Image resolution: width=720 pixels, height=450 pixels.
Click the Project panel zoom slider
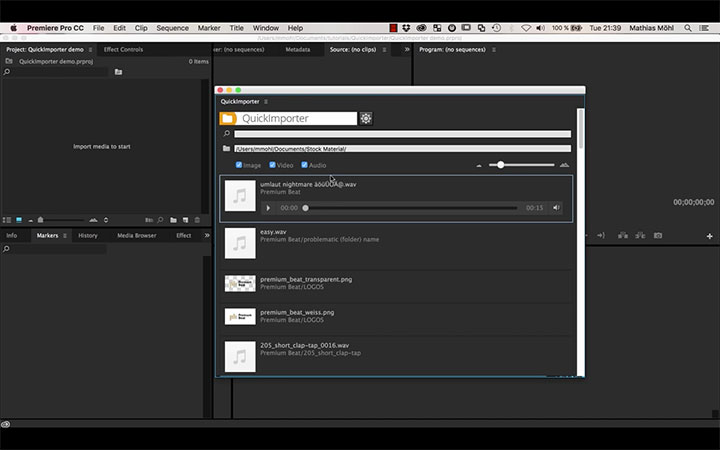pos(61,220)
